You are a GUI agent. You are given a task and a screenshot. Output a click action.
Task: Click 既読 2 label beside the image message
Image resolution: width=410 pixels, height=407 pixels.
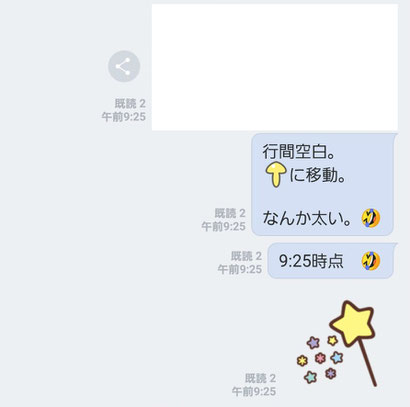pos(130,103)
